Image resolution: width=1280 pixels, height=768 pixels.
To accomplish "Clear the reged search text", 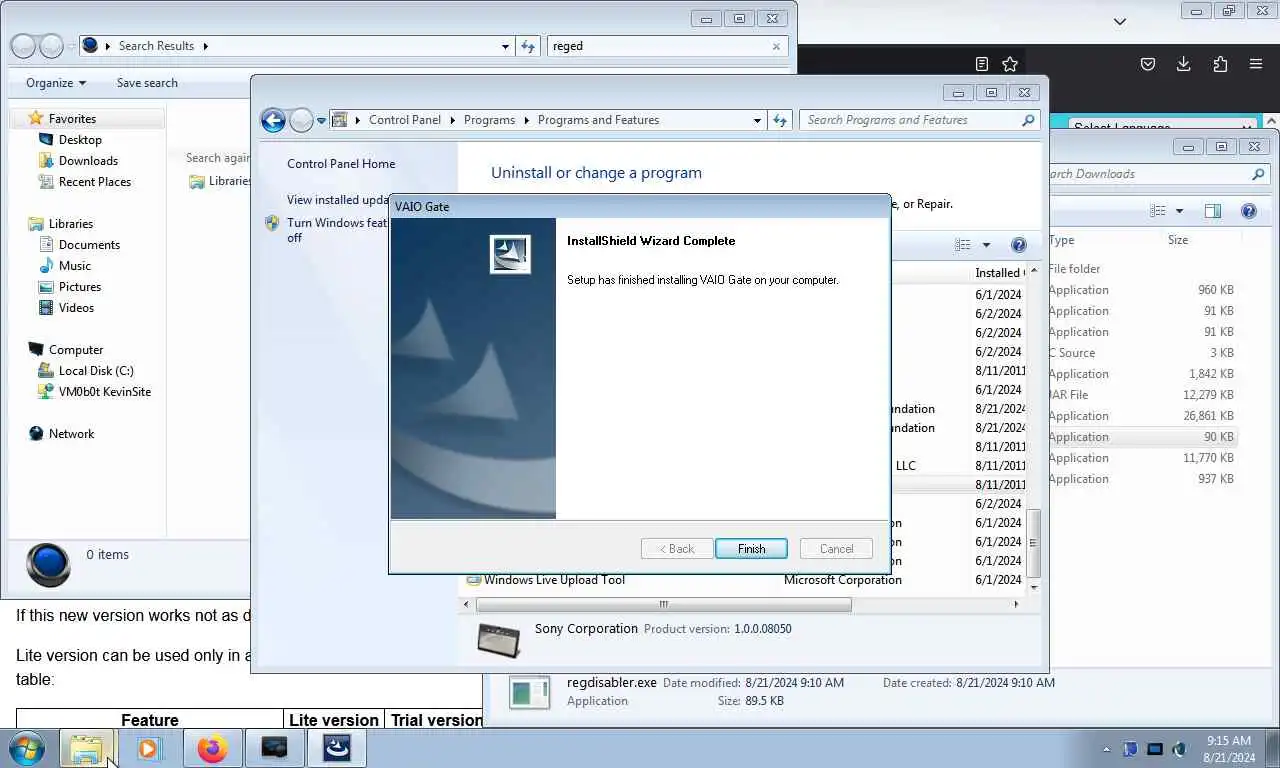I will tap(776, 46).
